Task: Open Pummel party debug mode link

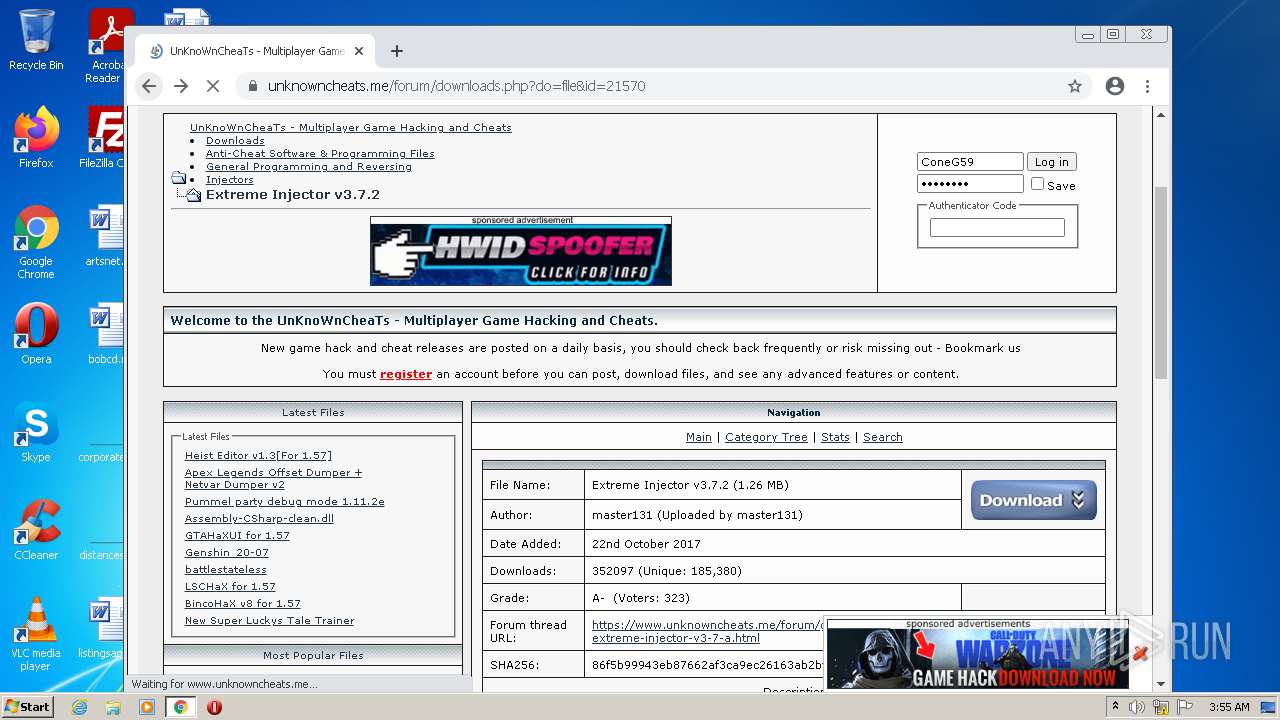Action: pos(285,501)
